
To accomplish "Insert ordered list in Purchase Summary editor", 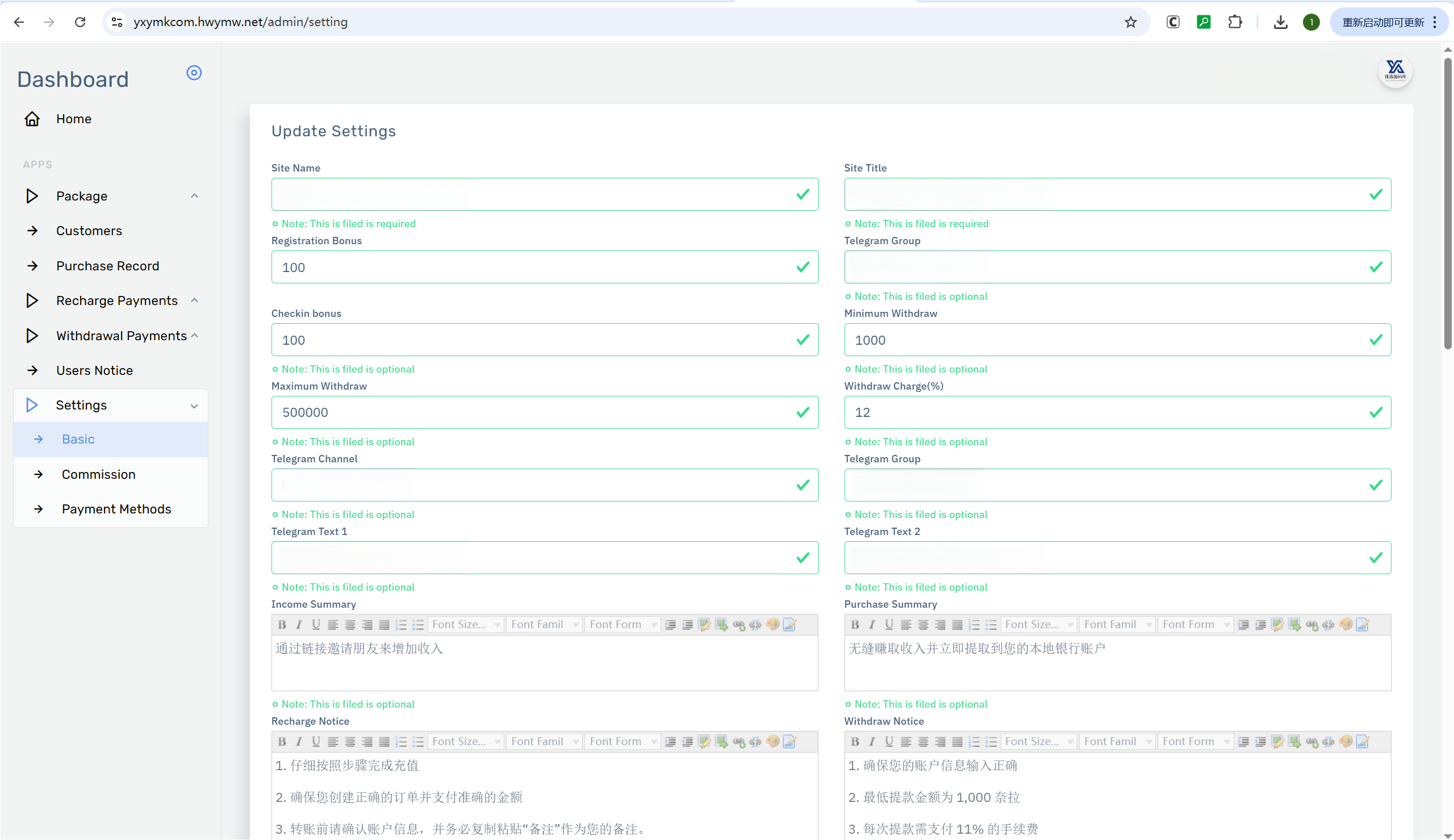I will click(974, 624).
